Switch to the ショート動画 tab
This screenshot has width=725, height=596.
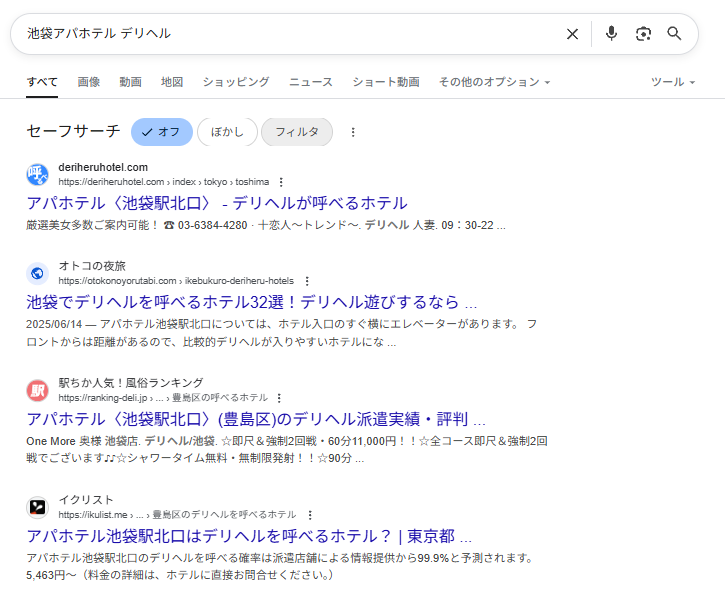point(386,82)
